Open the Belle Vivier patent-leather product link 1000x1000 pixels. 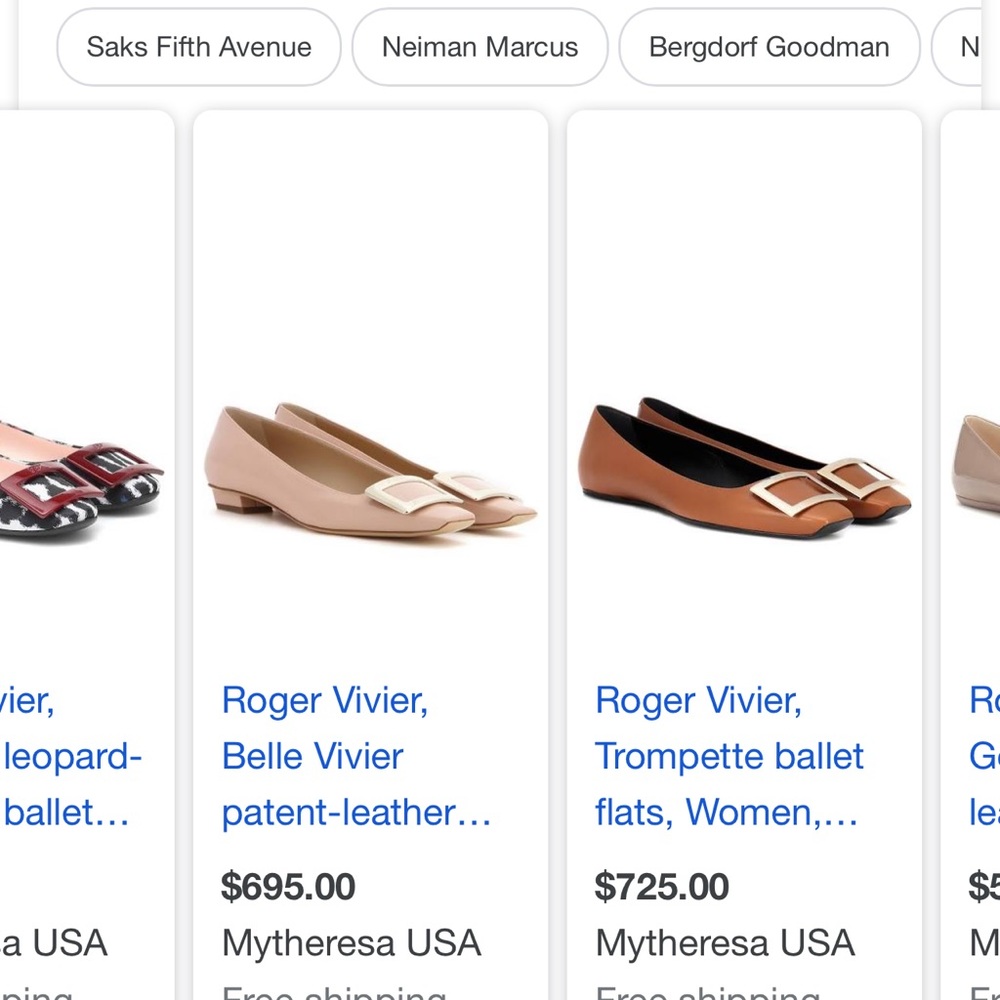click(355, 756)
